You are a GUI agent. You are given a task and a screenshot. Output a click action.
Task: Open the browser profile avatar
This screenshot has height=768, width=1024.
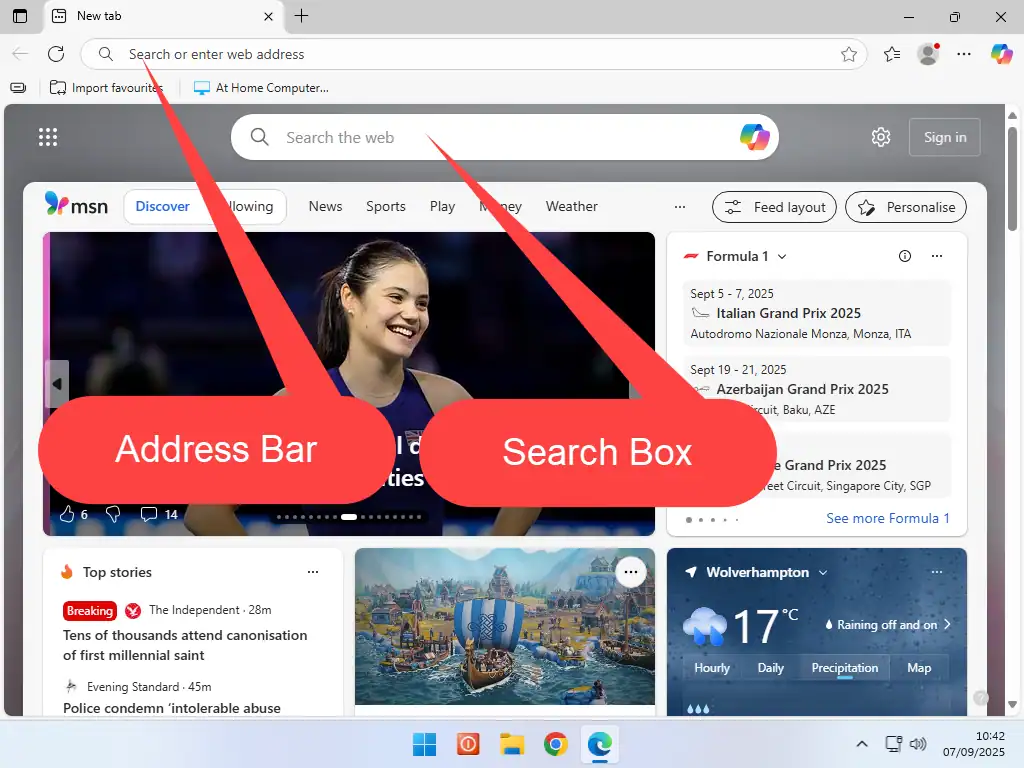pos(928,54)
